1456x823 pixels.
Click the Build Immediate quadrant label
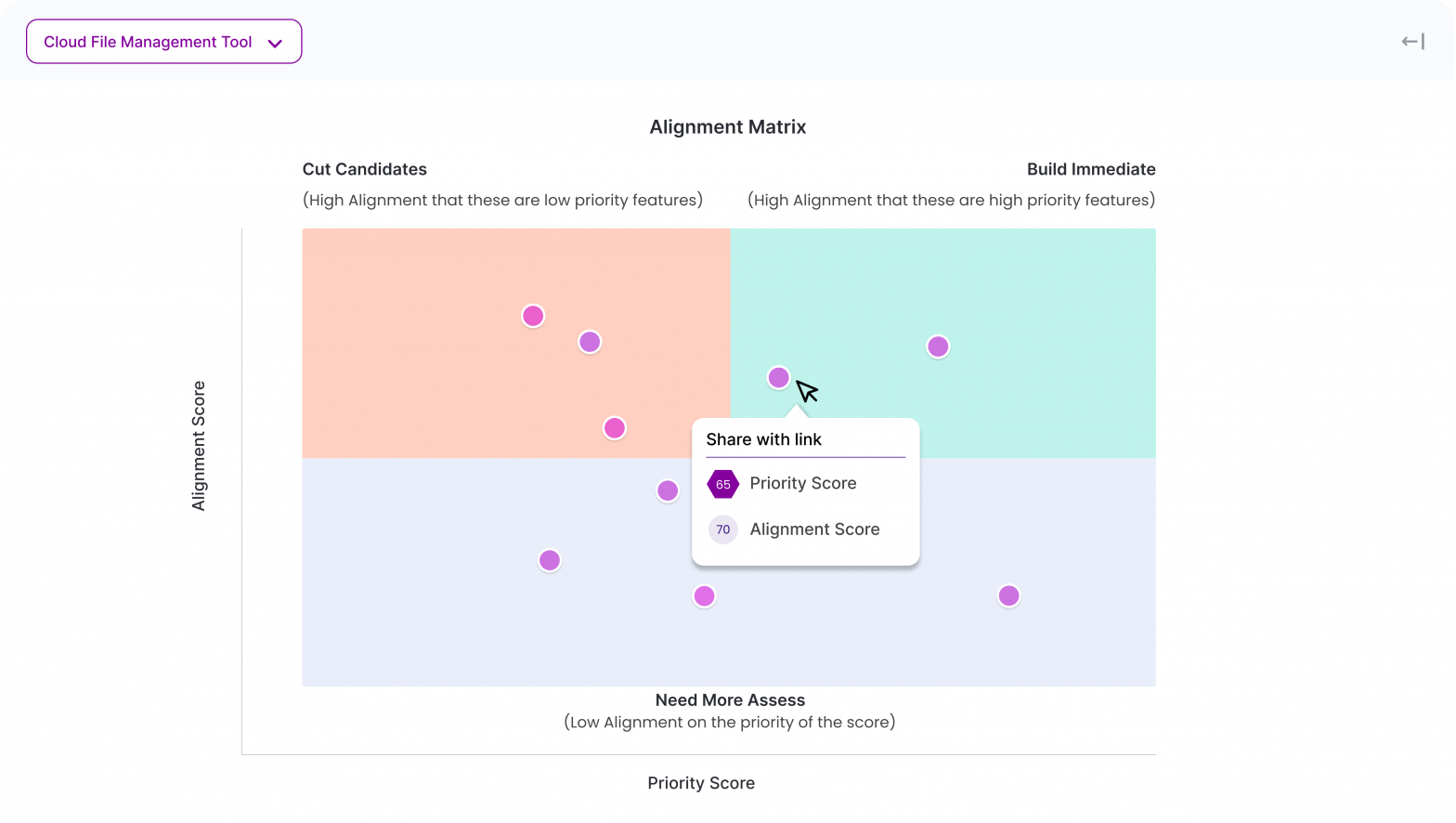pyautogui.click(x=1091, y=169)
